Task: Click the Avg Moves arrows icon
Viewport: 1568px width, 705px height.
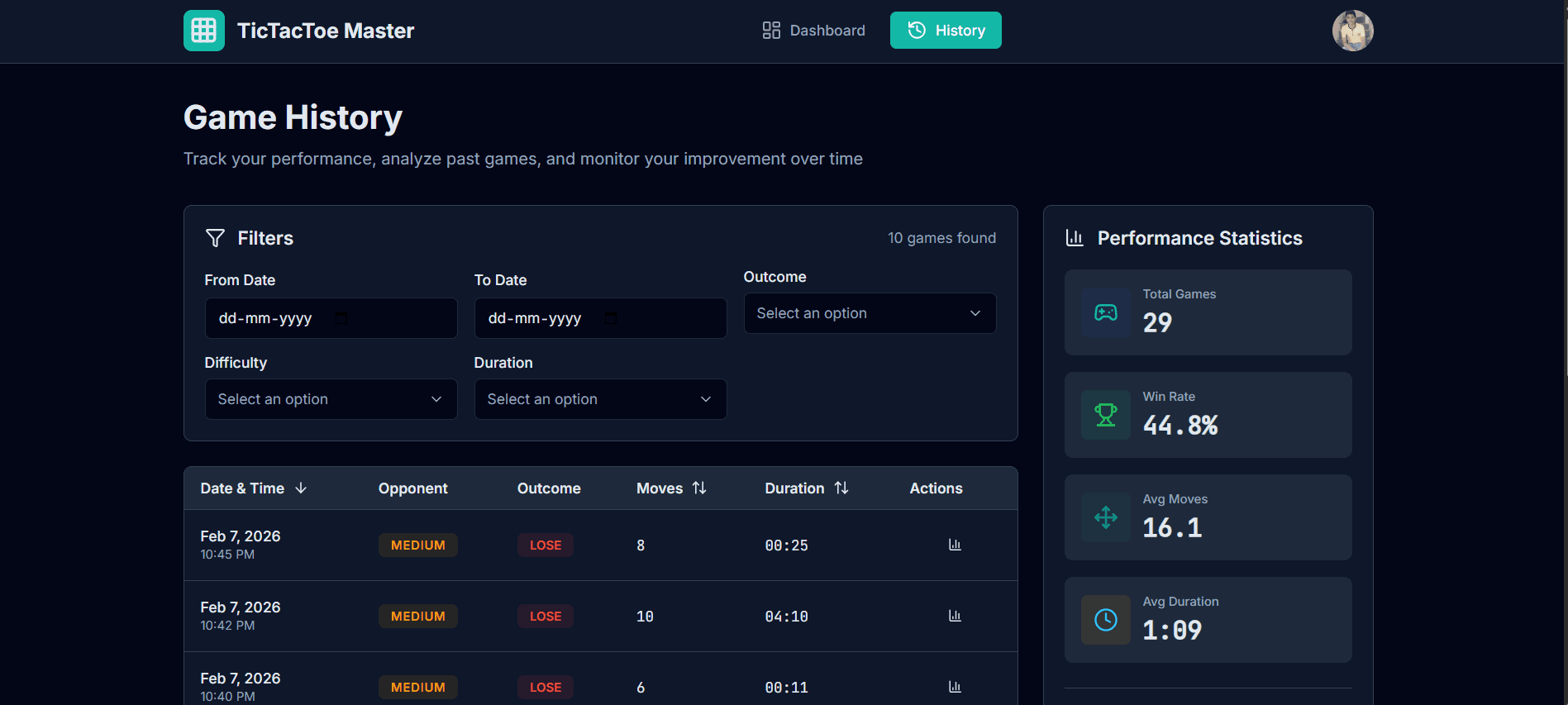Action: tap(1105, 517)
